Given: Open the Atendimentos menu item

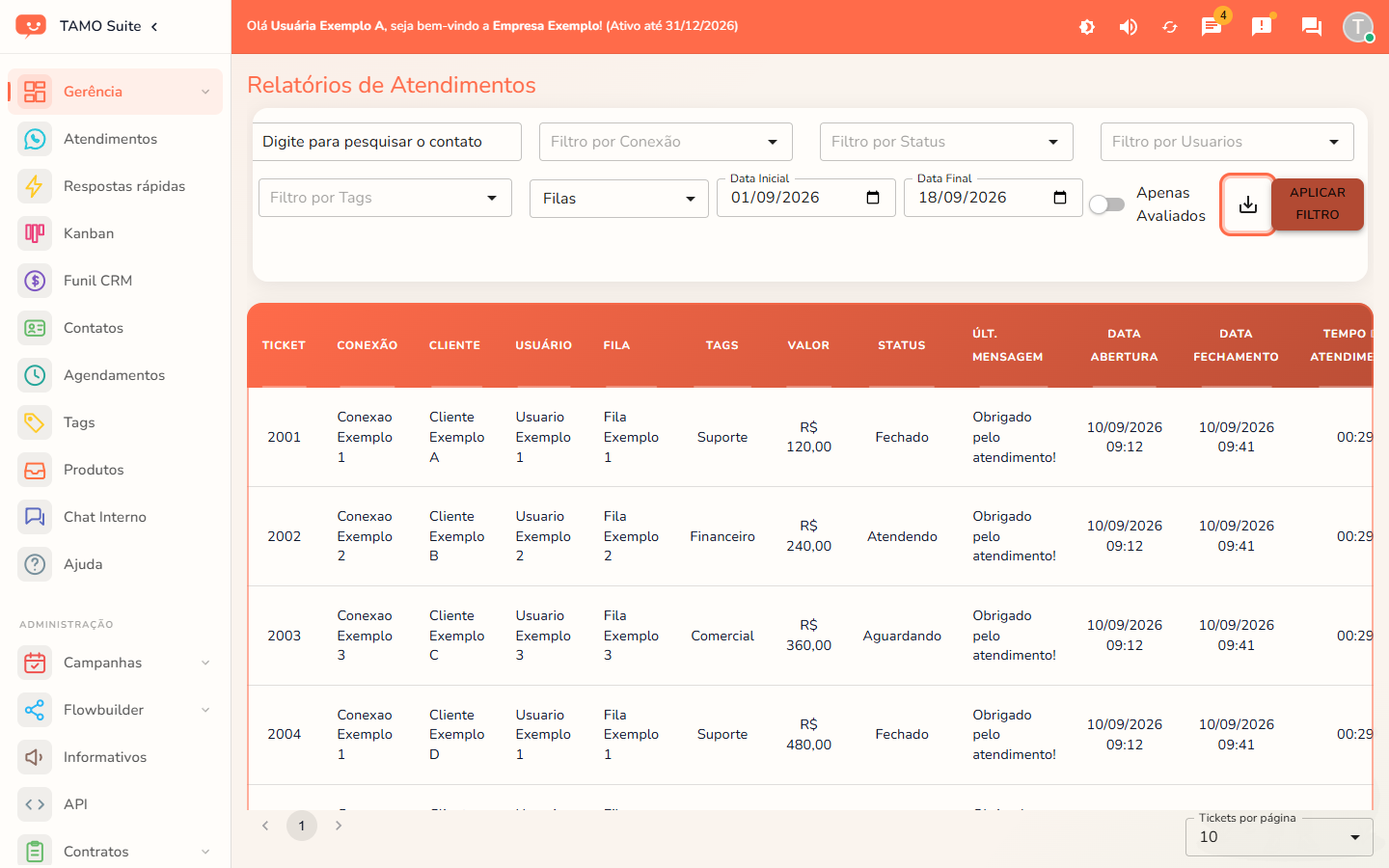Looking at the screenshot, I should 115,139.
